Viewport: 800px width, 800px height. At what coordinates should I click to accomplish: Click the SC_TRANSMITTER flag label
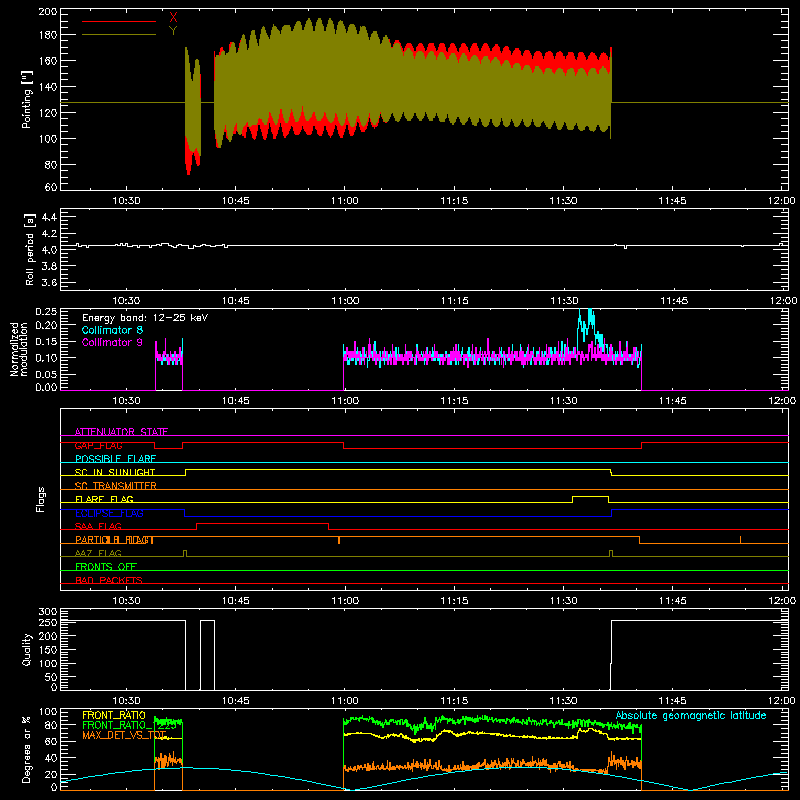[116, 486]
